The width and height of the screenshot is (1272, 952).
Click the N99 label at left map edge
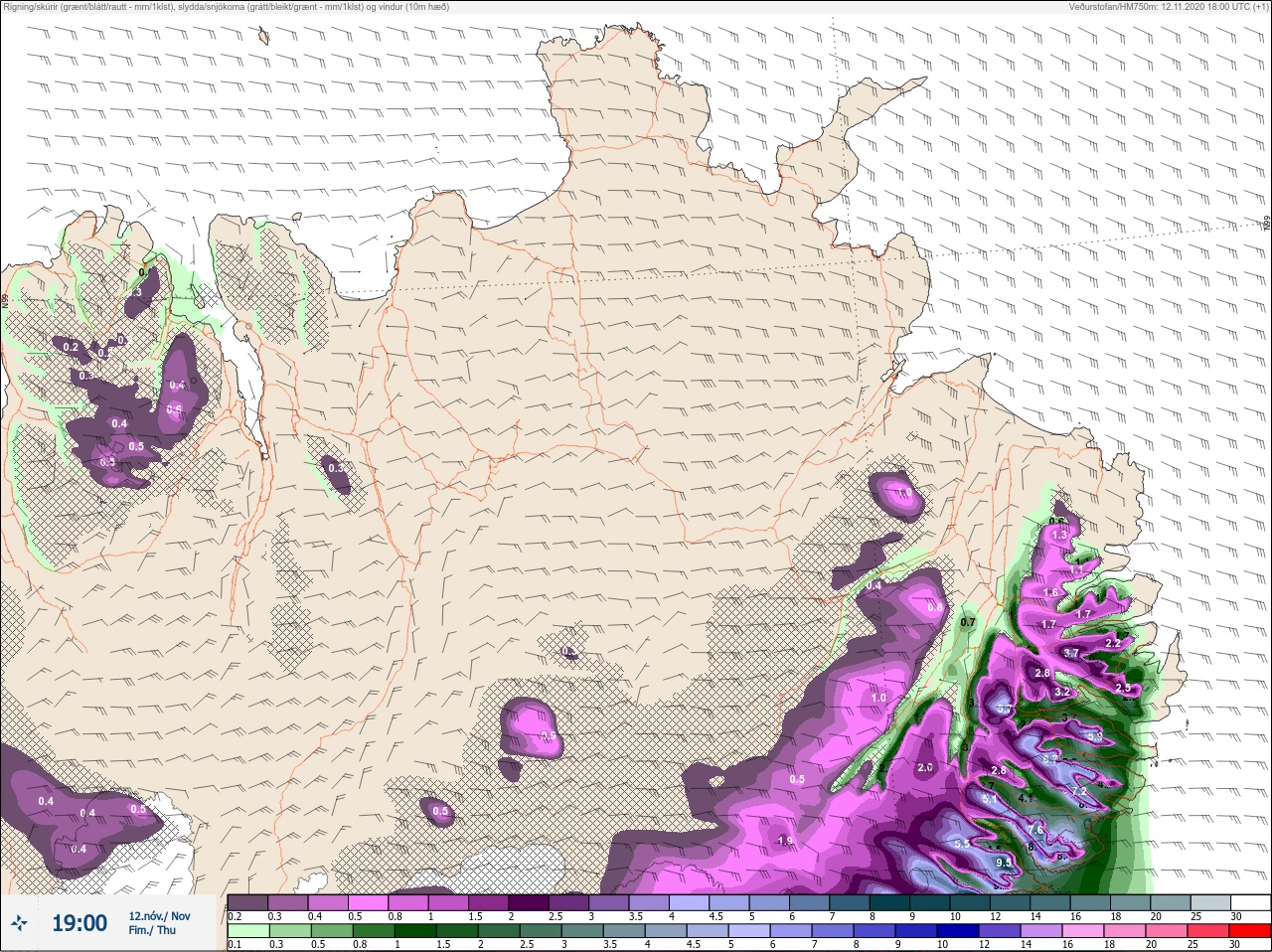pos(5,299)
